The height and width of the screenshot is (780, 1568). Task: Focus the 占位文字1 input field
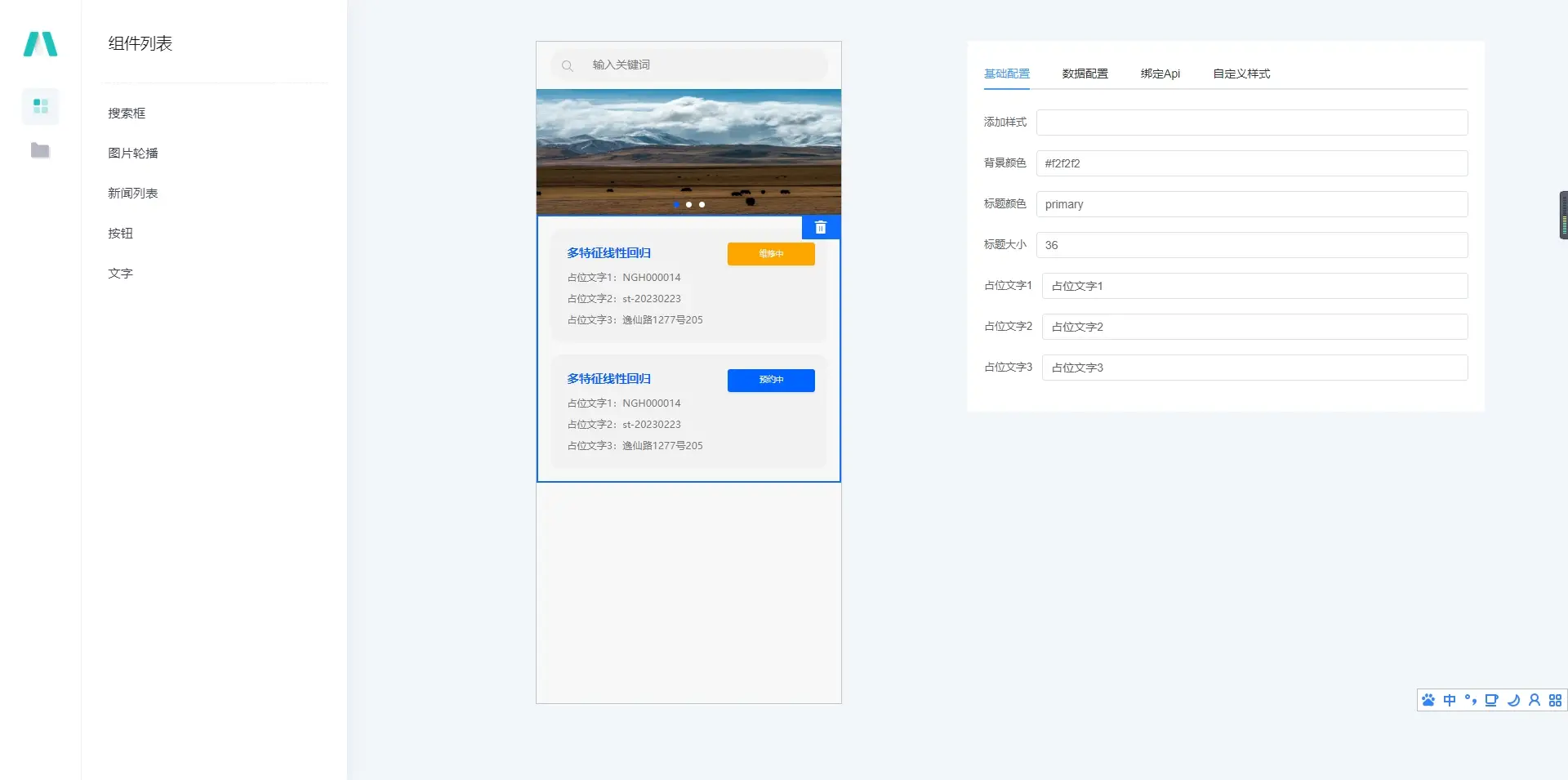click(1255, 286)
